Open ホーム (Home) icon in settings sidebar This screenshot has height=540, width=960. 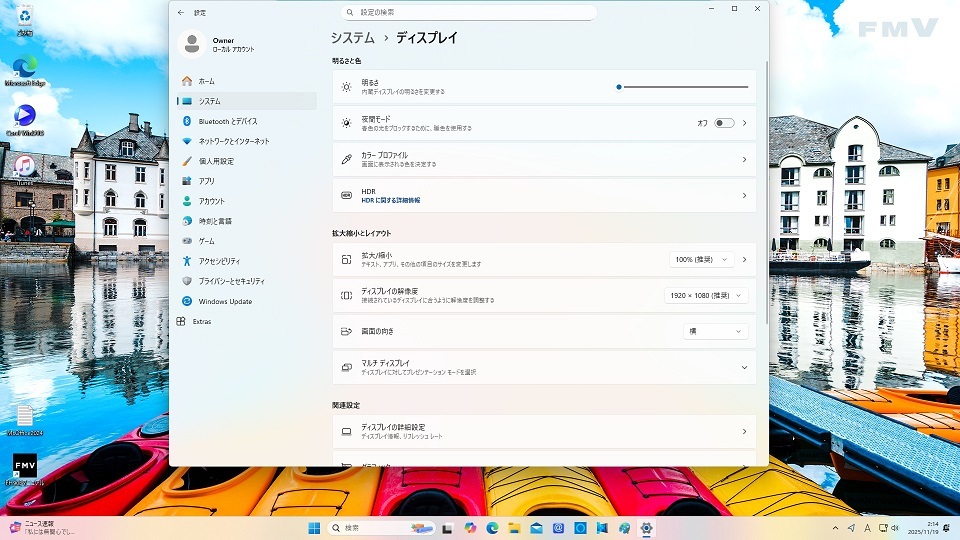187,81
